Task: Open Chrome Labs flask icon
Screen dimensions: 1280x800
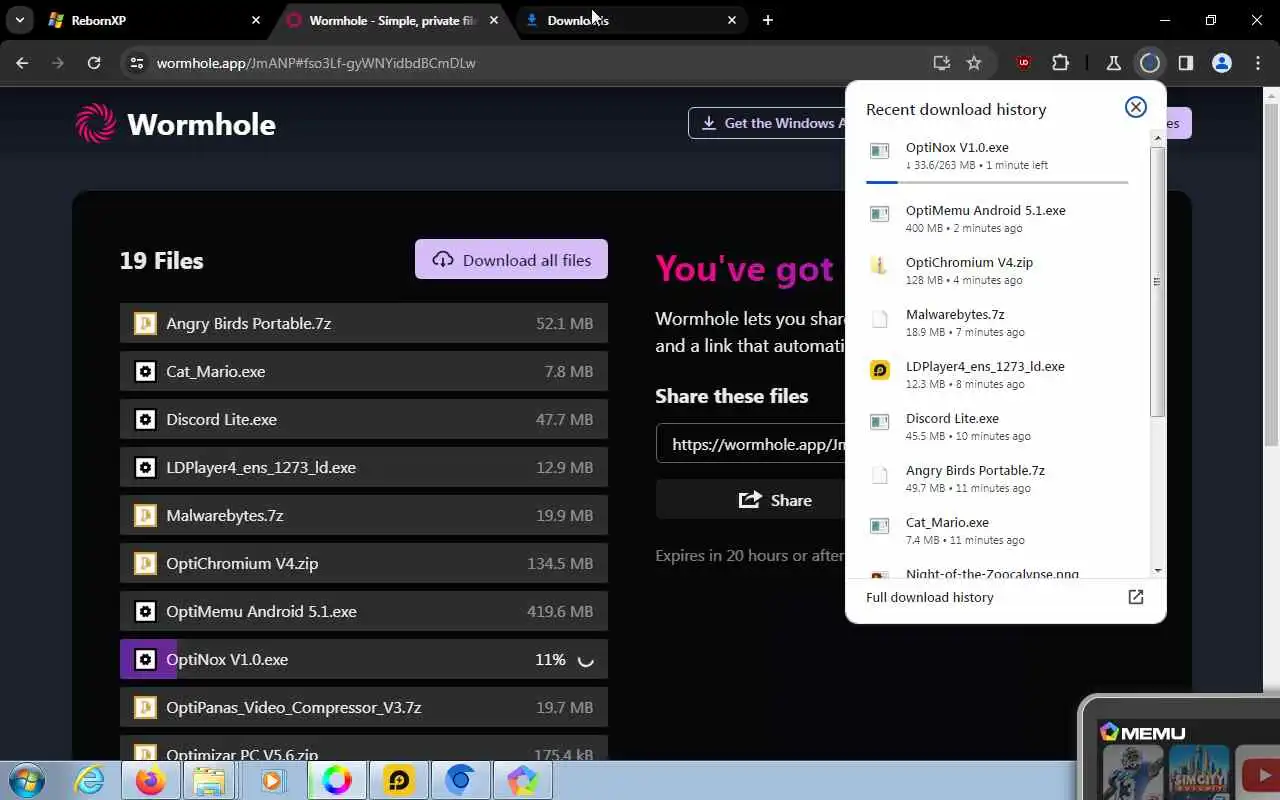Action: pyautogui.click(x=1113, y=63)
